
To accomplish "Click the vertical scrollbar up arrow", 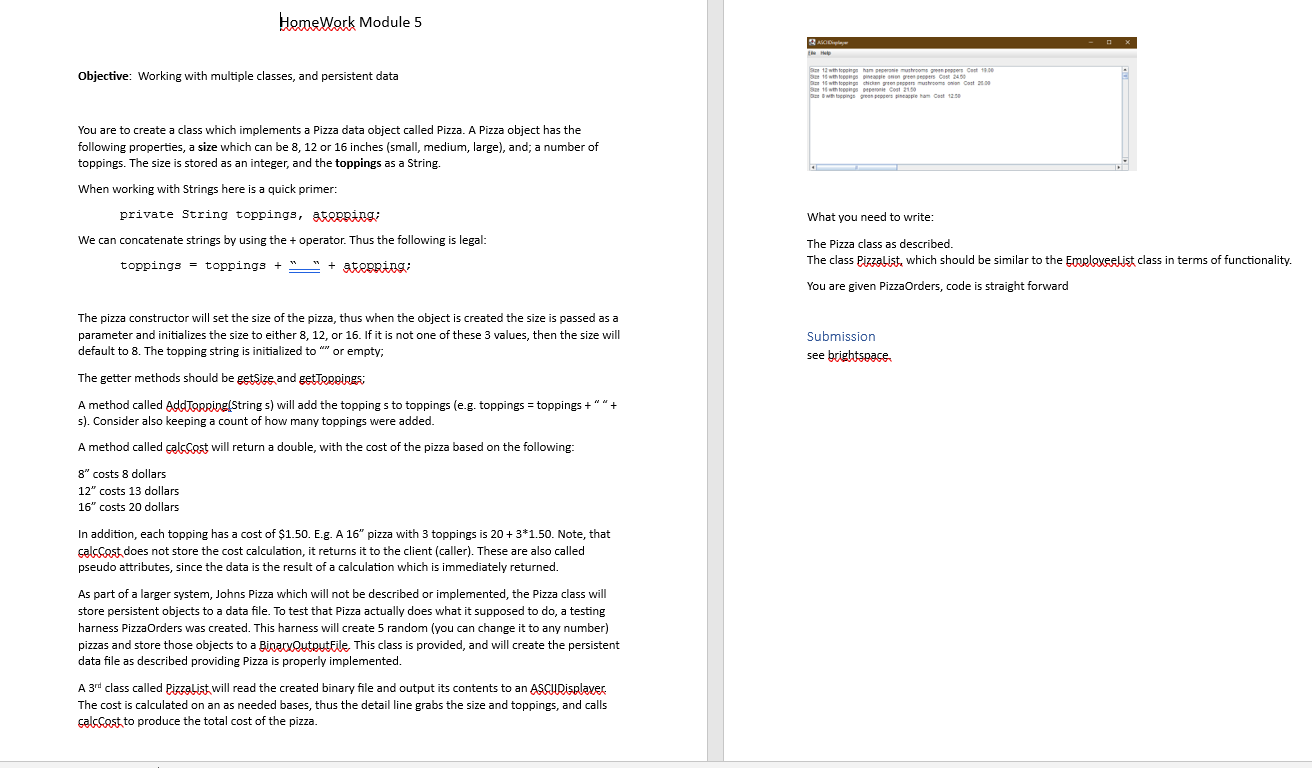I will 1125,68.
